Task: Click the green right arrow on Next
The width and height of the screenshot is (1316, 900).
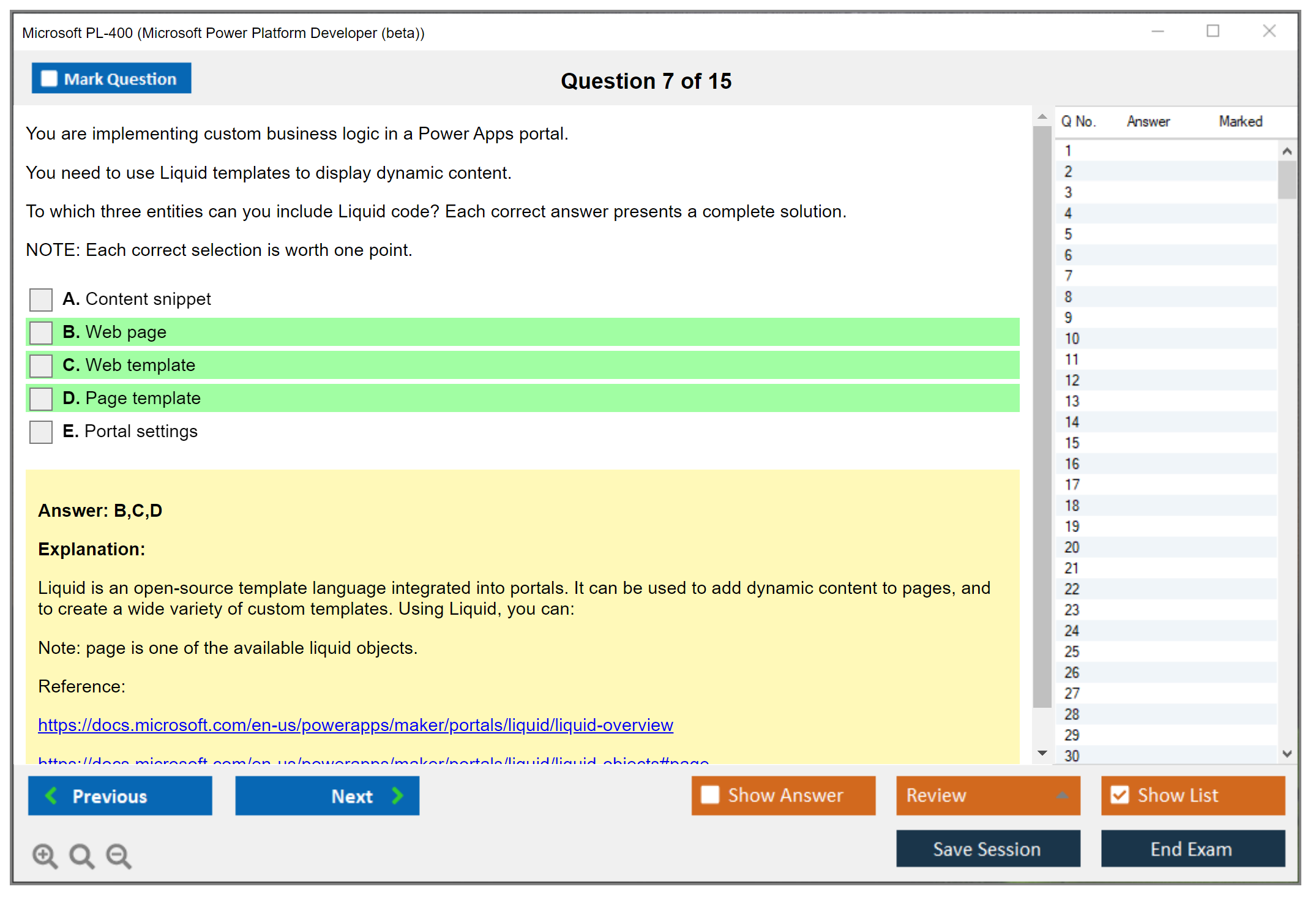Action: pyautogui.click(x=397, y=795)
